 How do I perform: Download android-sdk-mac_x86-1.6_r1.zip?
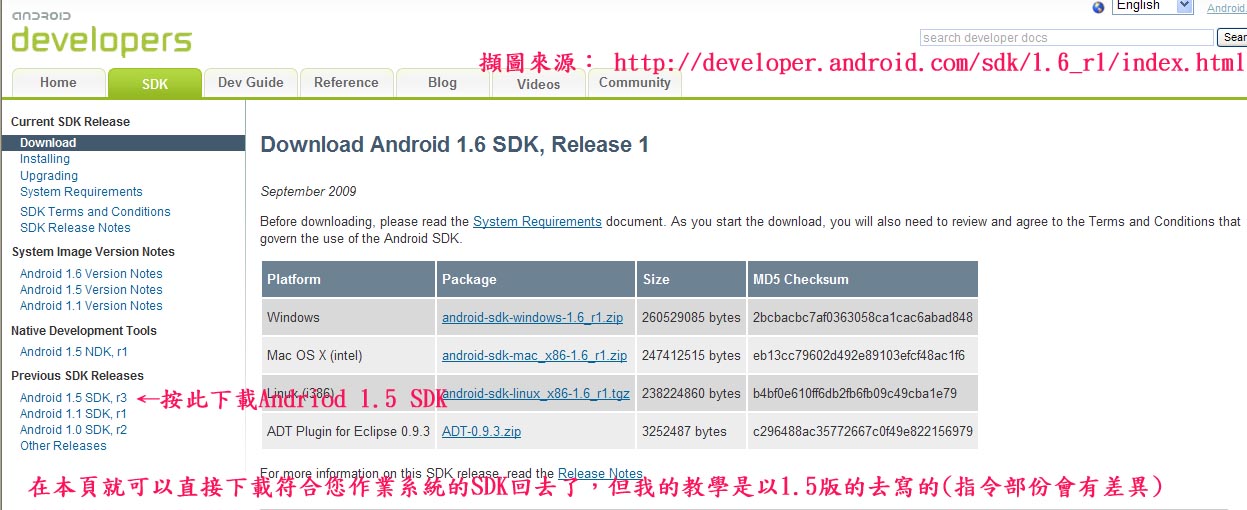534,356
